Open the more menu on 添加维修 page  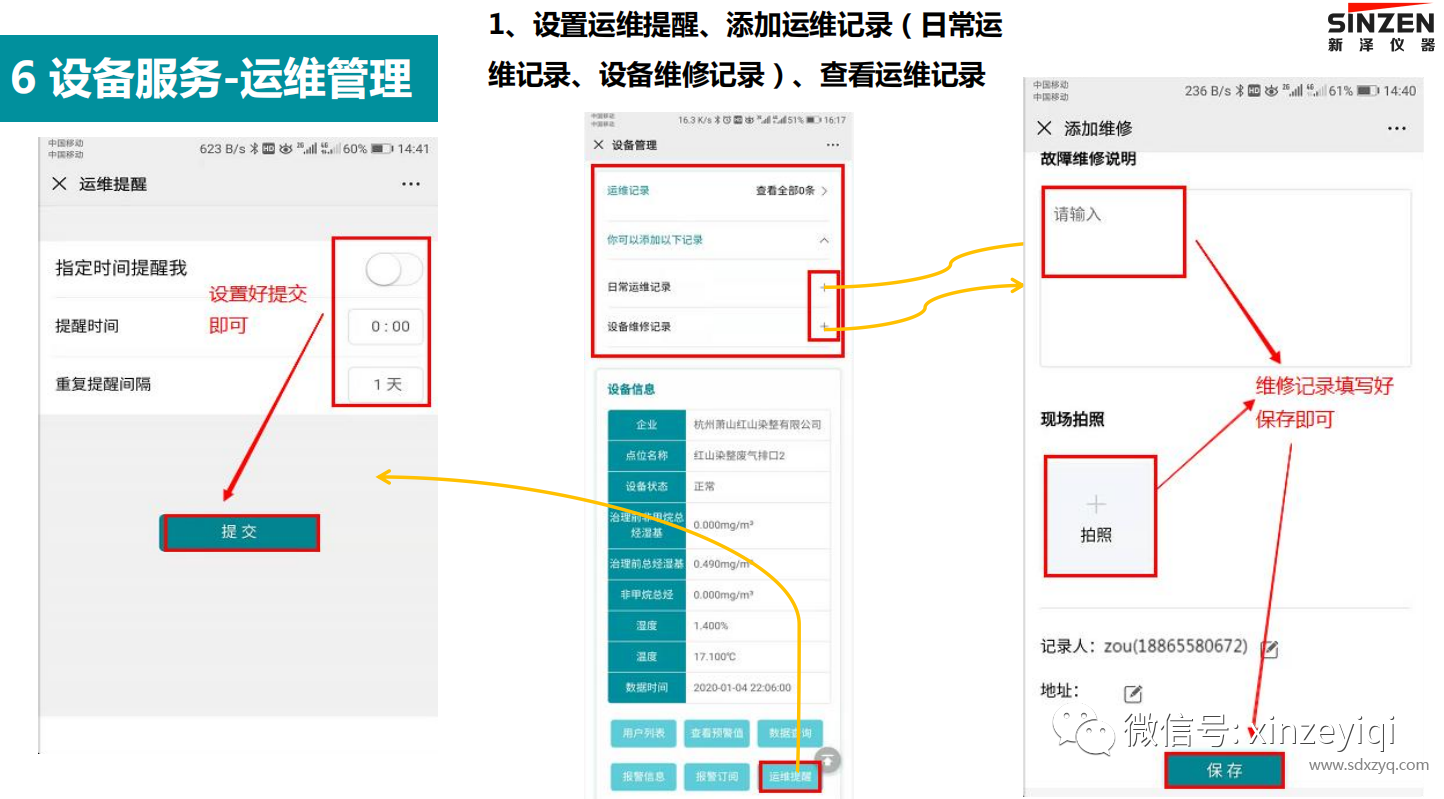(1397, 128)
